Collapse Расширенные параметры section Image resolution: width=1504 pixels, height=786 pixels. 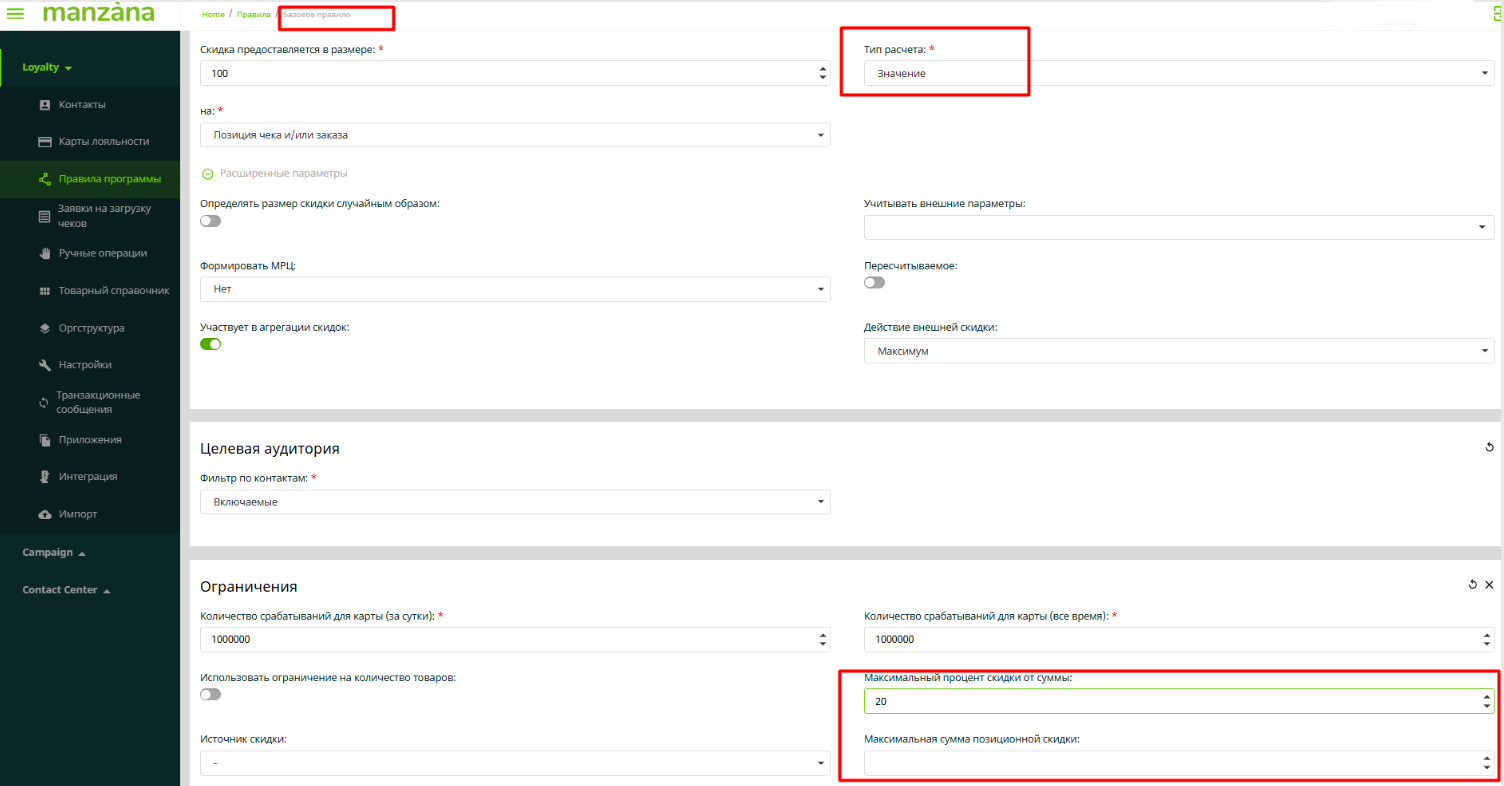(207, 173)
